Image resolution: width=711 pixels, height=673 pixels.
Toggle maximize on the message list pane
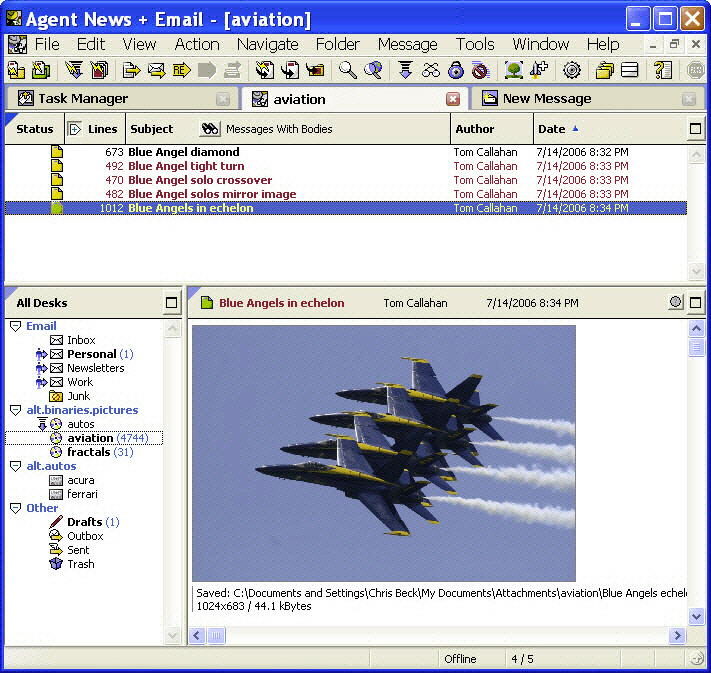[x=696, y=129]
